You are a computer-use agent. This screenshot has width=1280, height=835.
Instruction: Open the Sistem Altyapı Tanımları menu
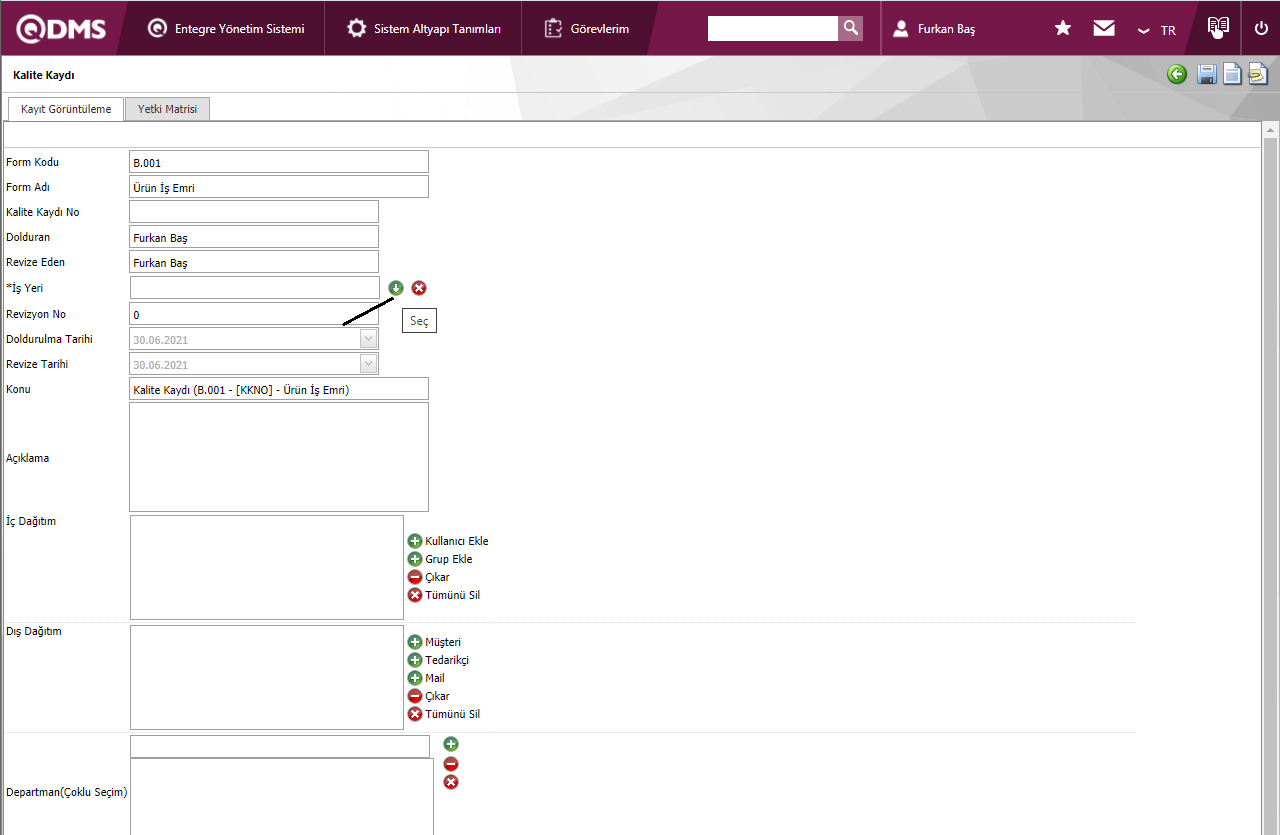pos(424,29)
